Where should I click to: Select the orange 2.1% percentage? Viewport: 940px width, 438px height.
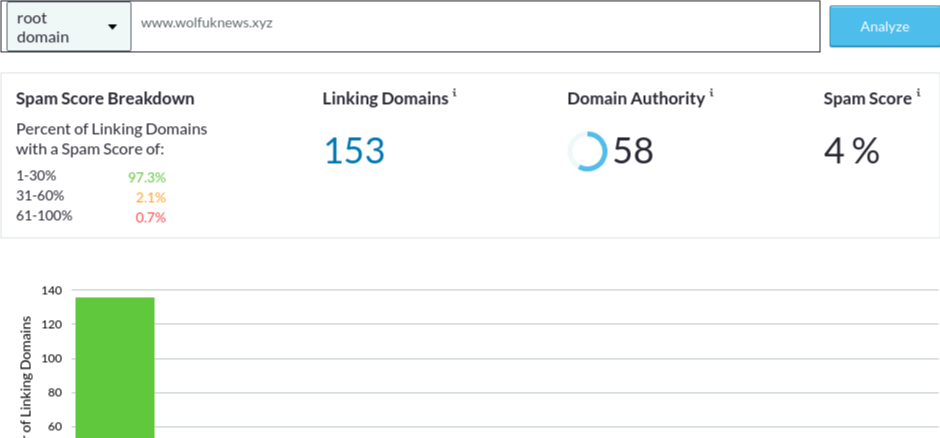point(150,197)
